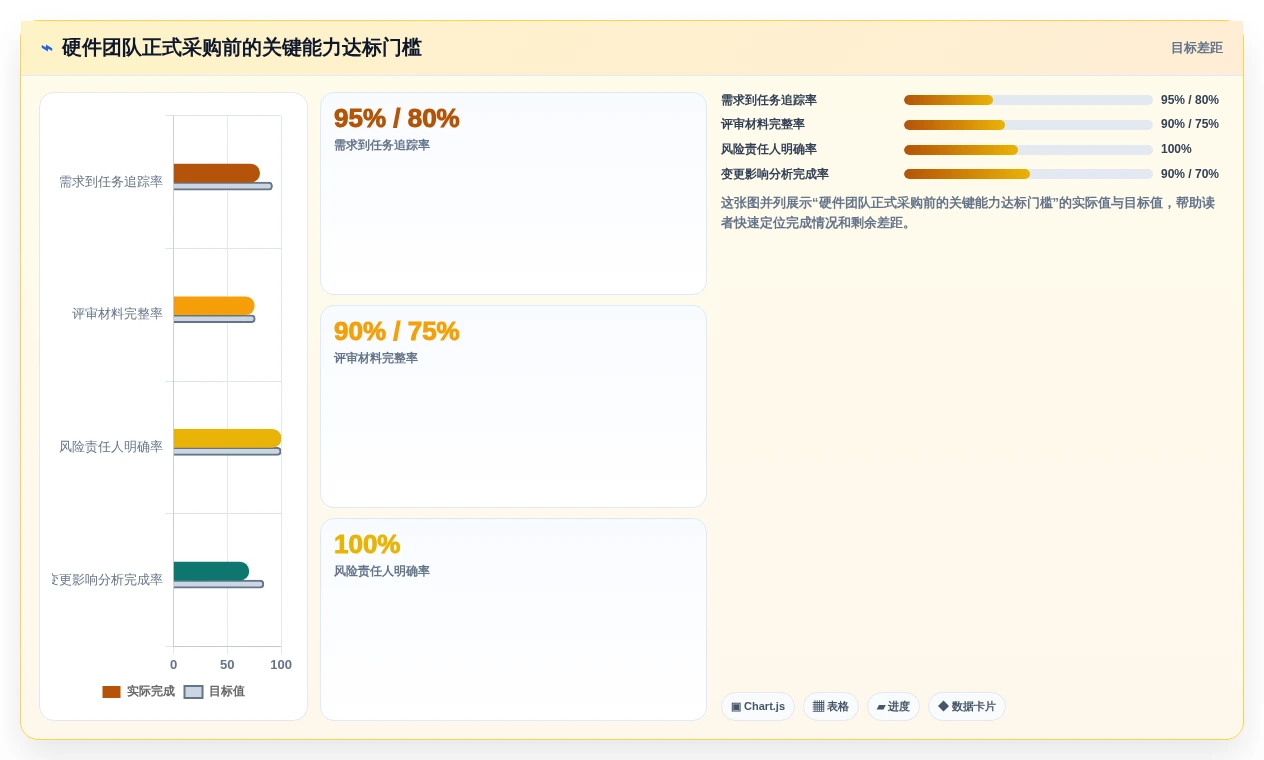Click the 实际完成 legend color swatch

click(x=111, y=692)
